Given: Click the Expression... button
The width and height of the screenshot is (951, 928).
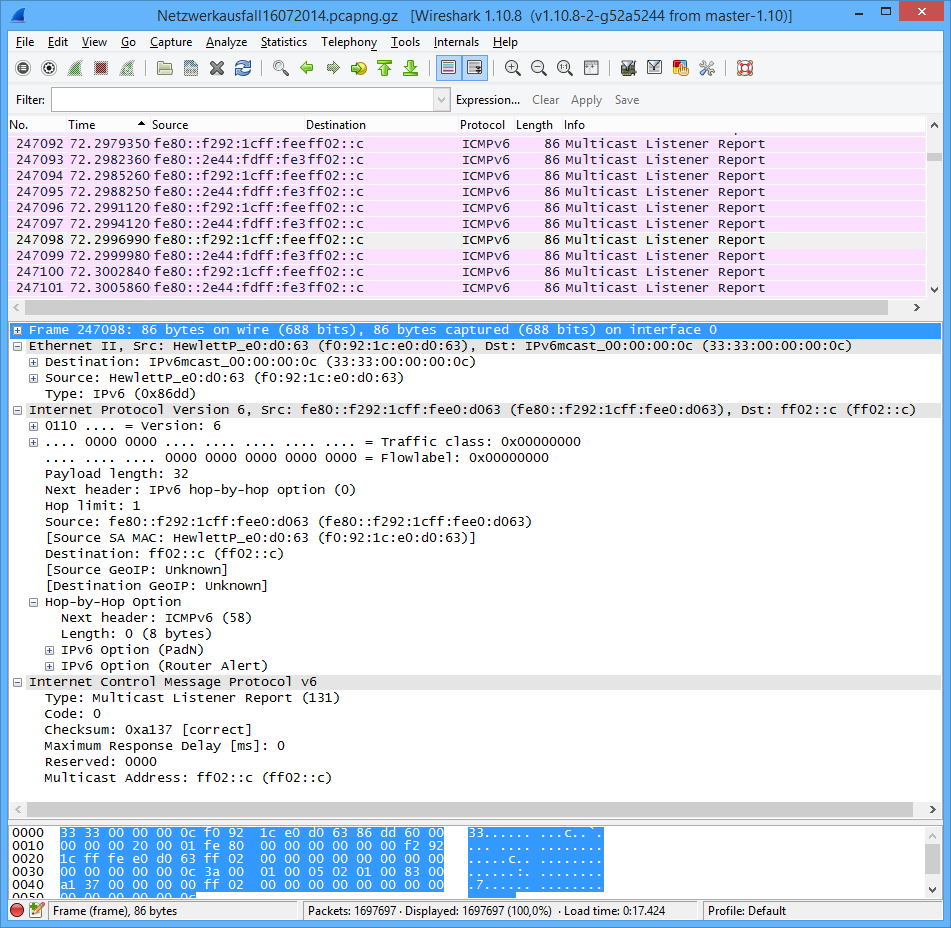Looking at the screenshot, I should coord(488,100).
